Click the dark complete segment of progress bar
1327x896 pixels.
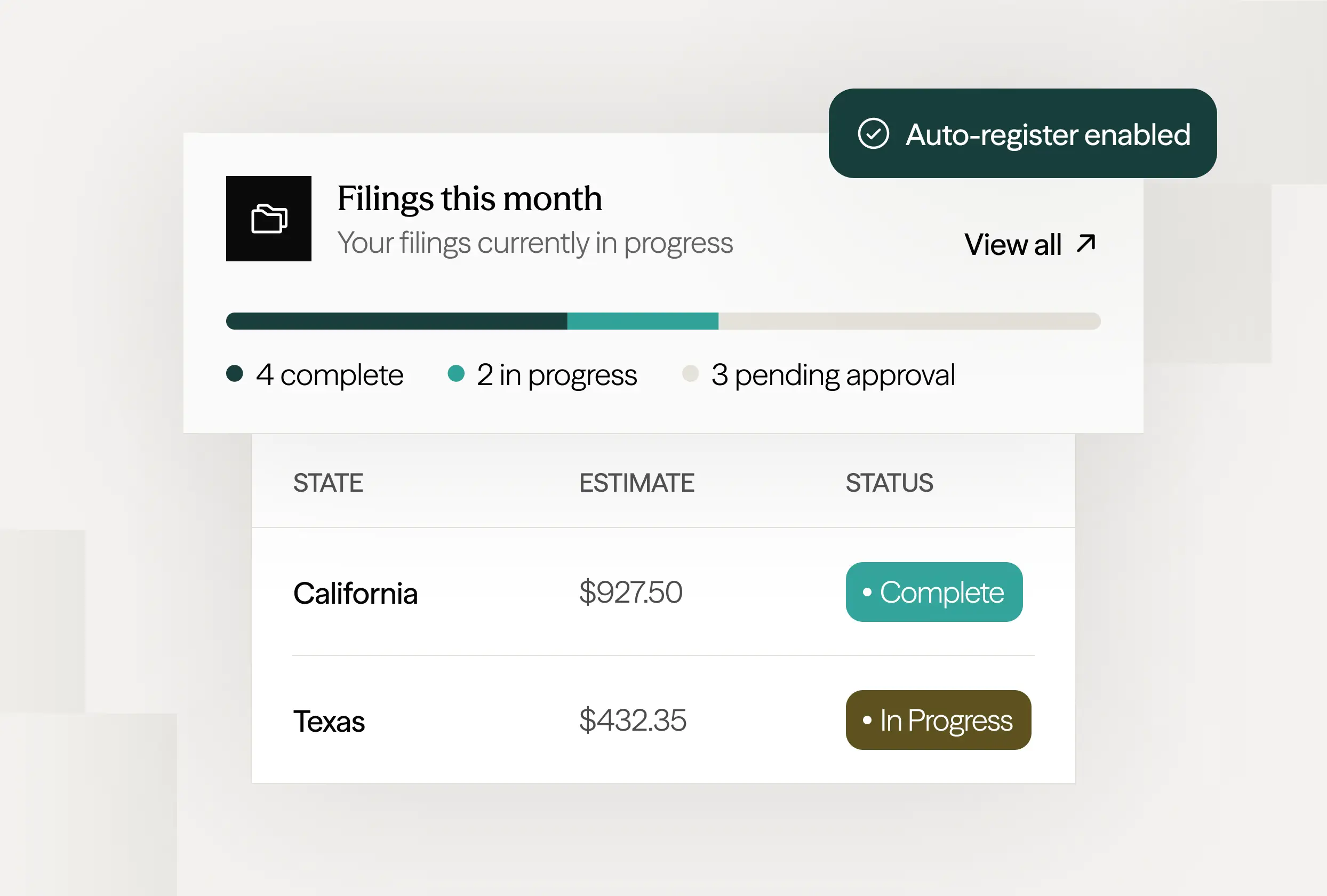pyautogui.click(x=396, y=321)
